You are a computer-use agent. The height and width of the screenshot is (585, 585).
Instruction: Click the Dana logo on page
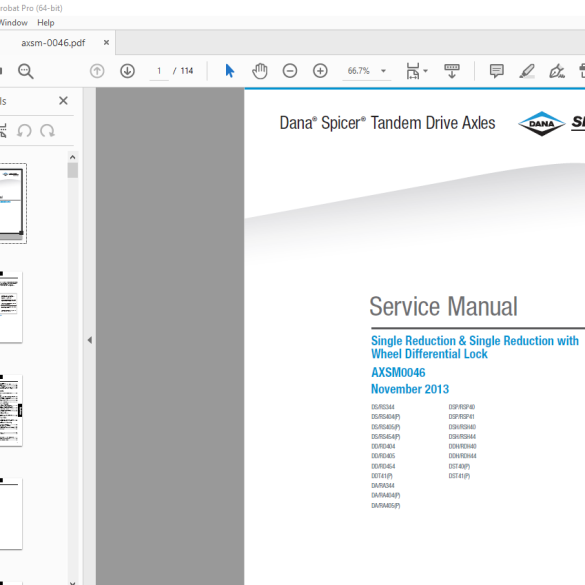pos(542,123)
